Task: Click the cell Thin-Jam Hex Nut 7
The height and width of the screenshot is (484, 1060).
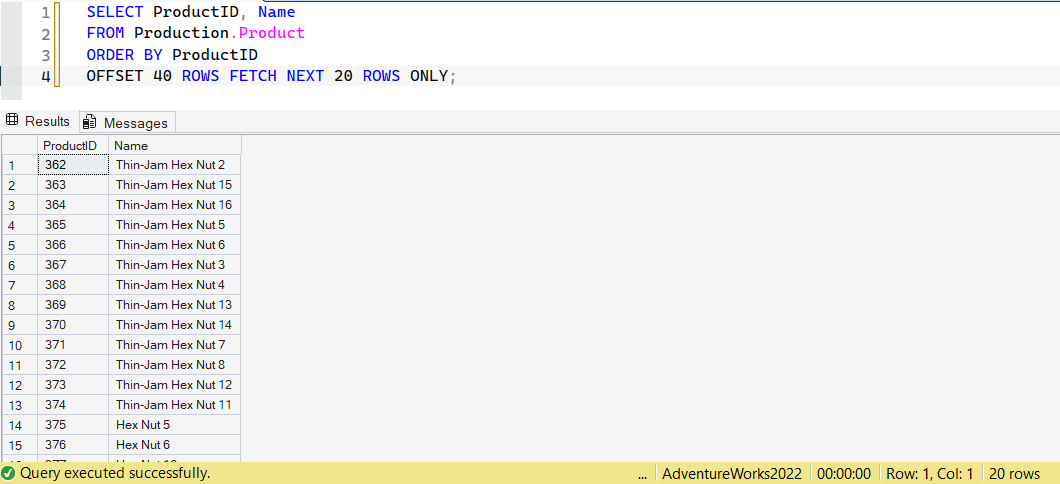Action: click(x=174, y=345)
